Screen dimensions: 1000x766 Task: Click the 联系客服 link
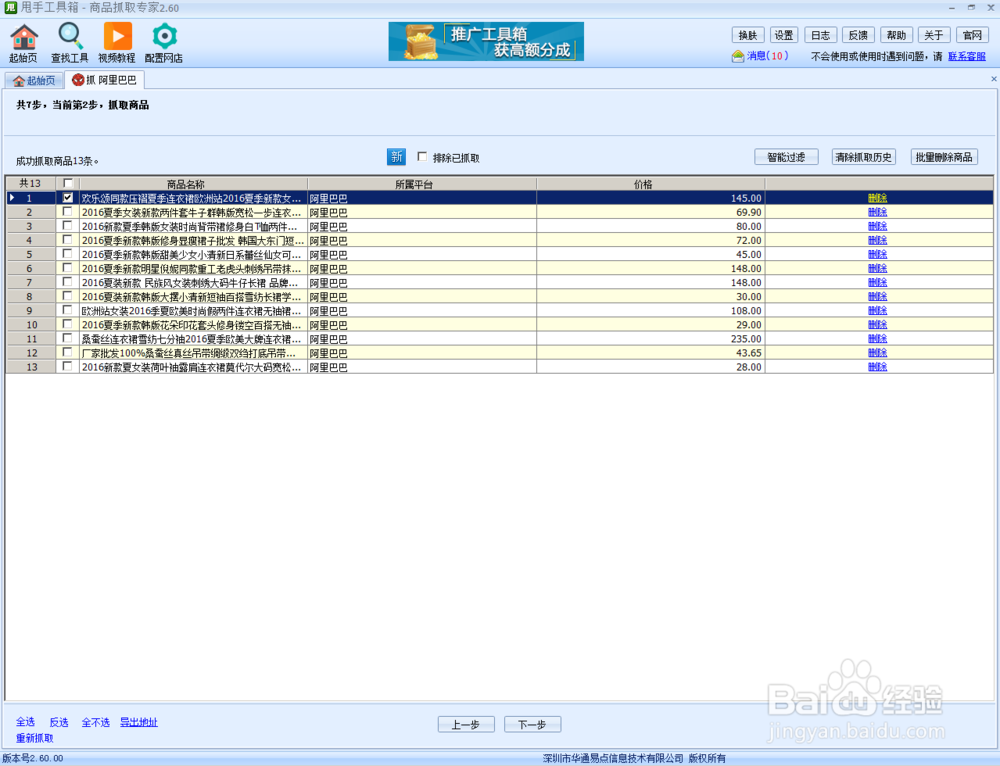click(966, 56)
